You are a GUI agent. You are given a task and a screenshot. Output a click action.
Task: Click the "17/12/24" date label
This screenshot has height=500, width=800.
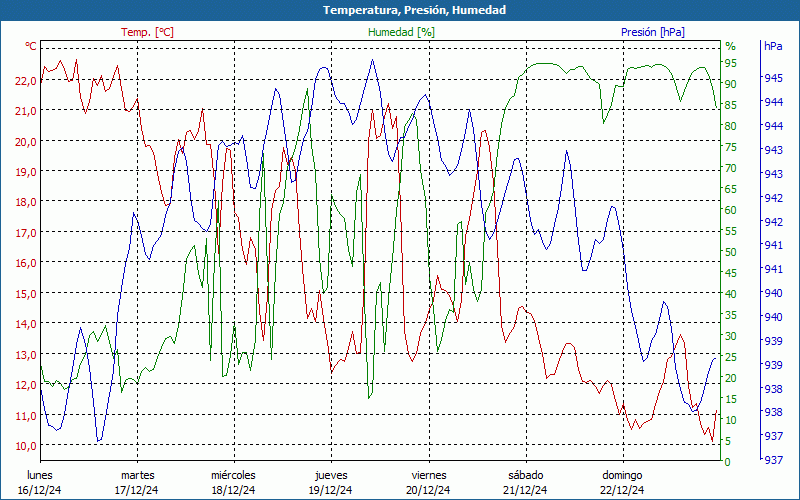click(136, 490)
